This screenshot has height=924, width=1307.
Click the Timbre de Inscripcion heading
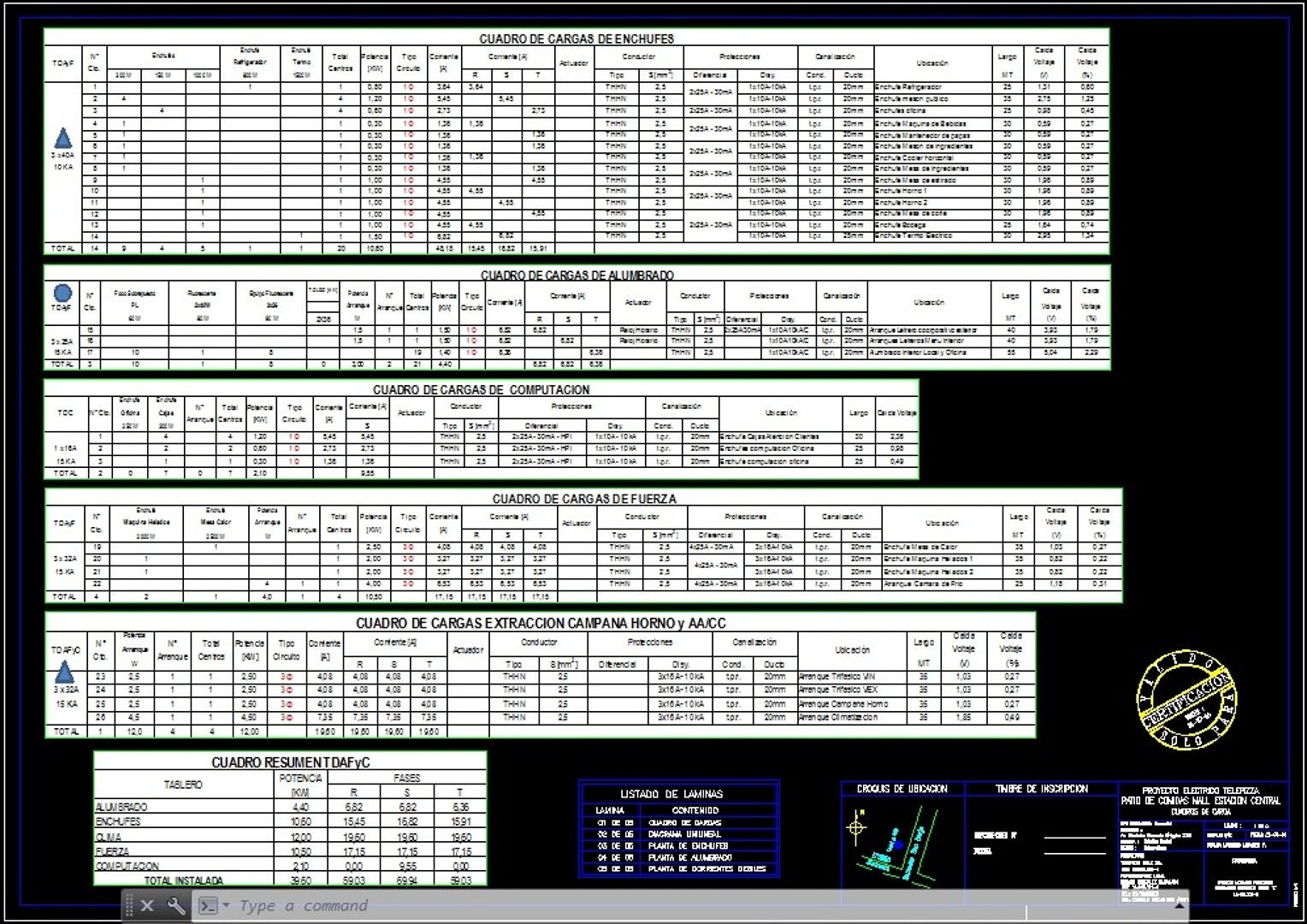tap(1041, 789)
